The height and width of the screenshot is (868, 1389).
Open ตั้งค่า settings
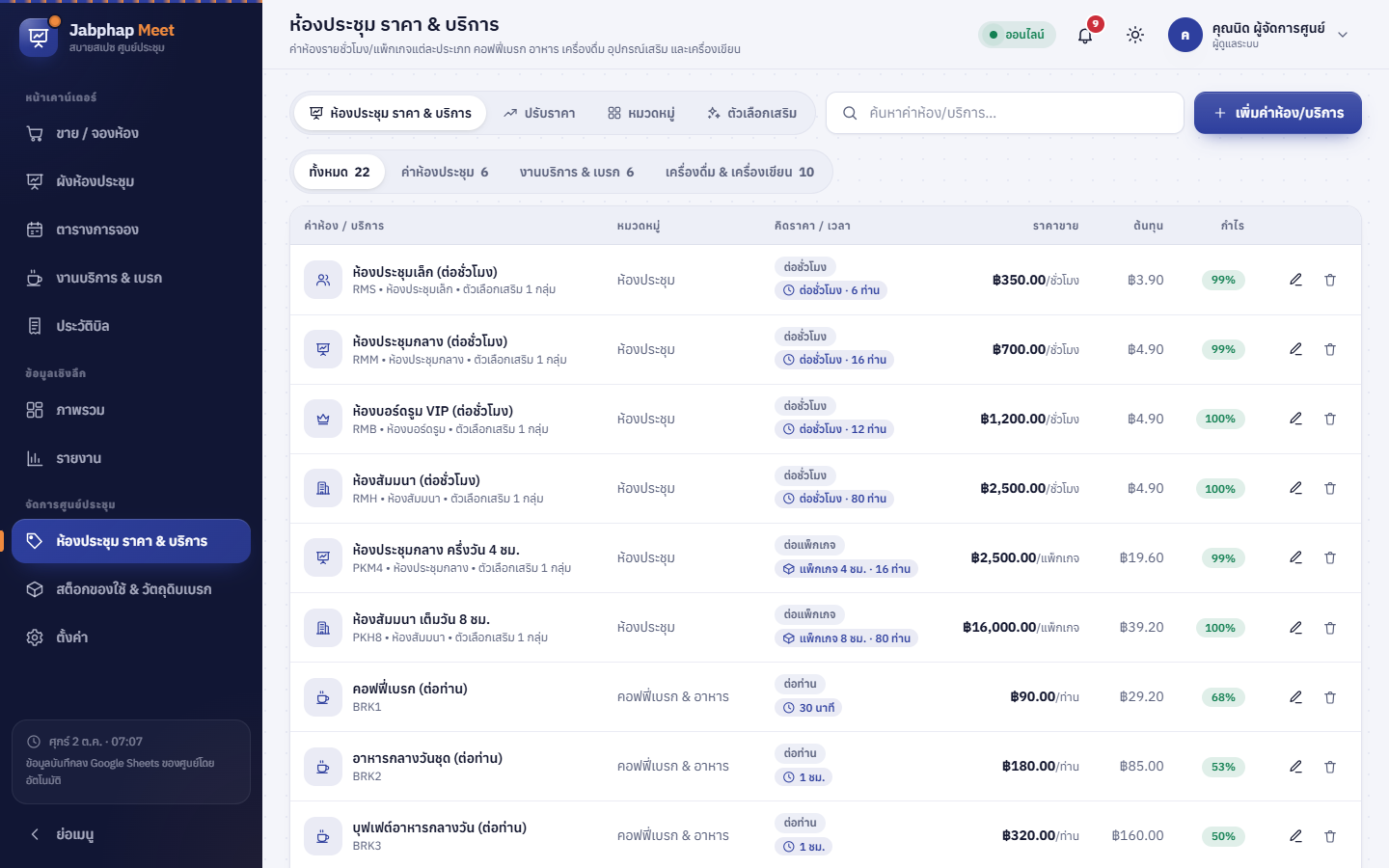[x=131, y=637]
